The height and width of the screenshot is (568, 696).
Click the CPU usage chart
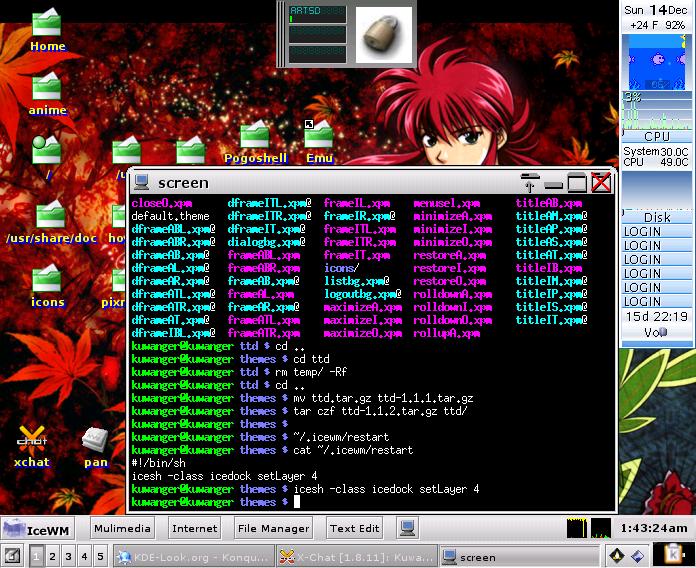point(657,111)
